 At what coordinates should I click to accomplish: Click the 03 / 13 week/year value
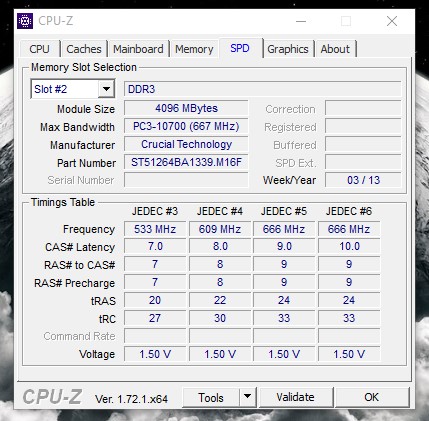363,180
